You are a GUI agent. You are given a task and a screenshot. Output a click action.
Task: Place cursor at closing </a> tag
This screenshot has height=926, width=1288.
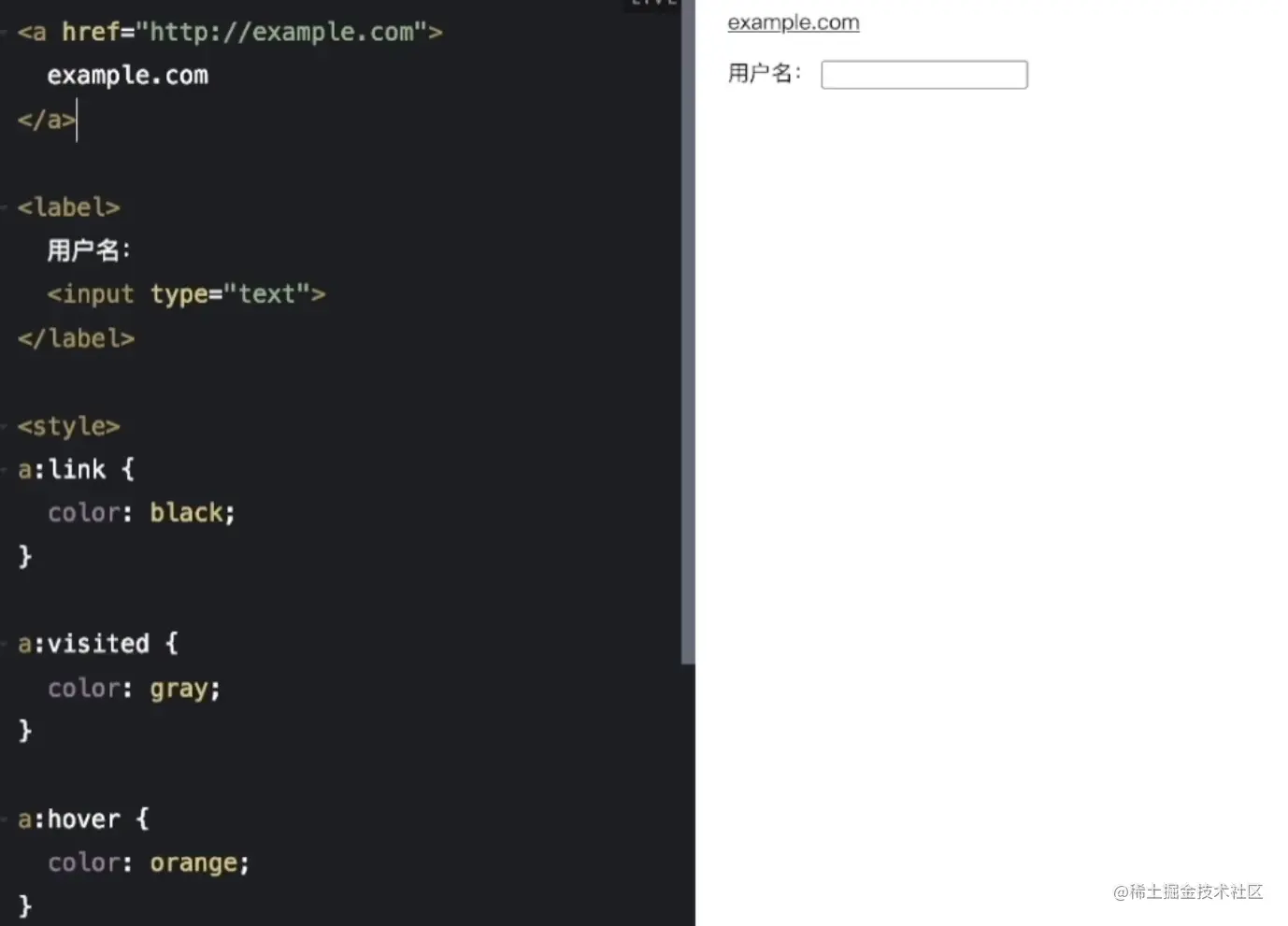[x=46, y=120]
